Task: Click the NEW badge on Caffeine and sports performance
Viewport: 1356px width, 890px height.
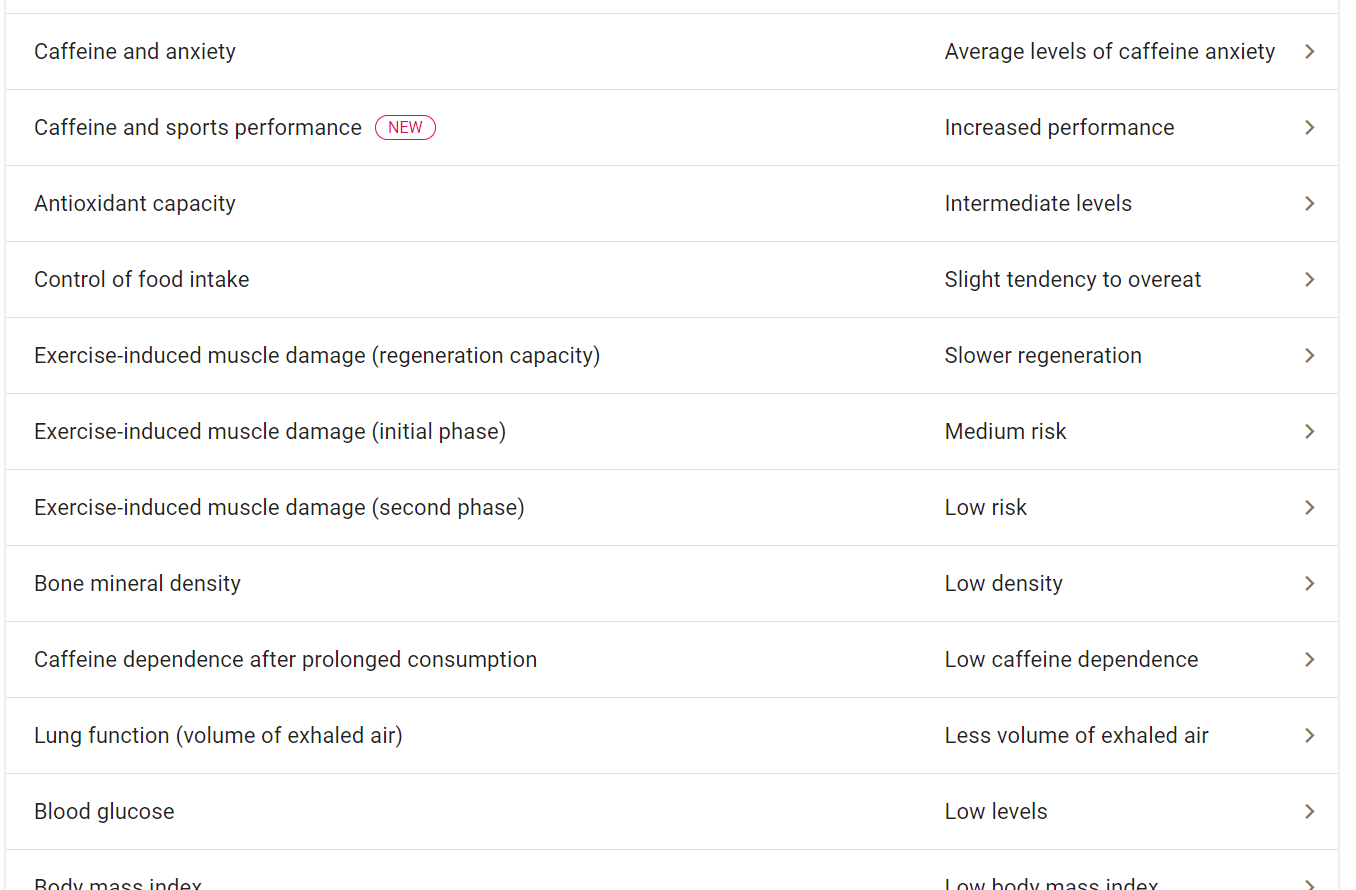Action: (x=405, y=128)
